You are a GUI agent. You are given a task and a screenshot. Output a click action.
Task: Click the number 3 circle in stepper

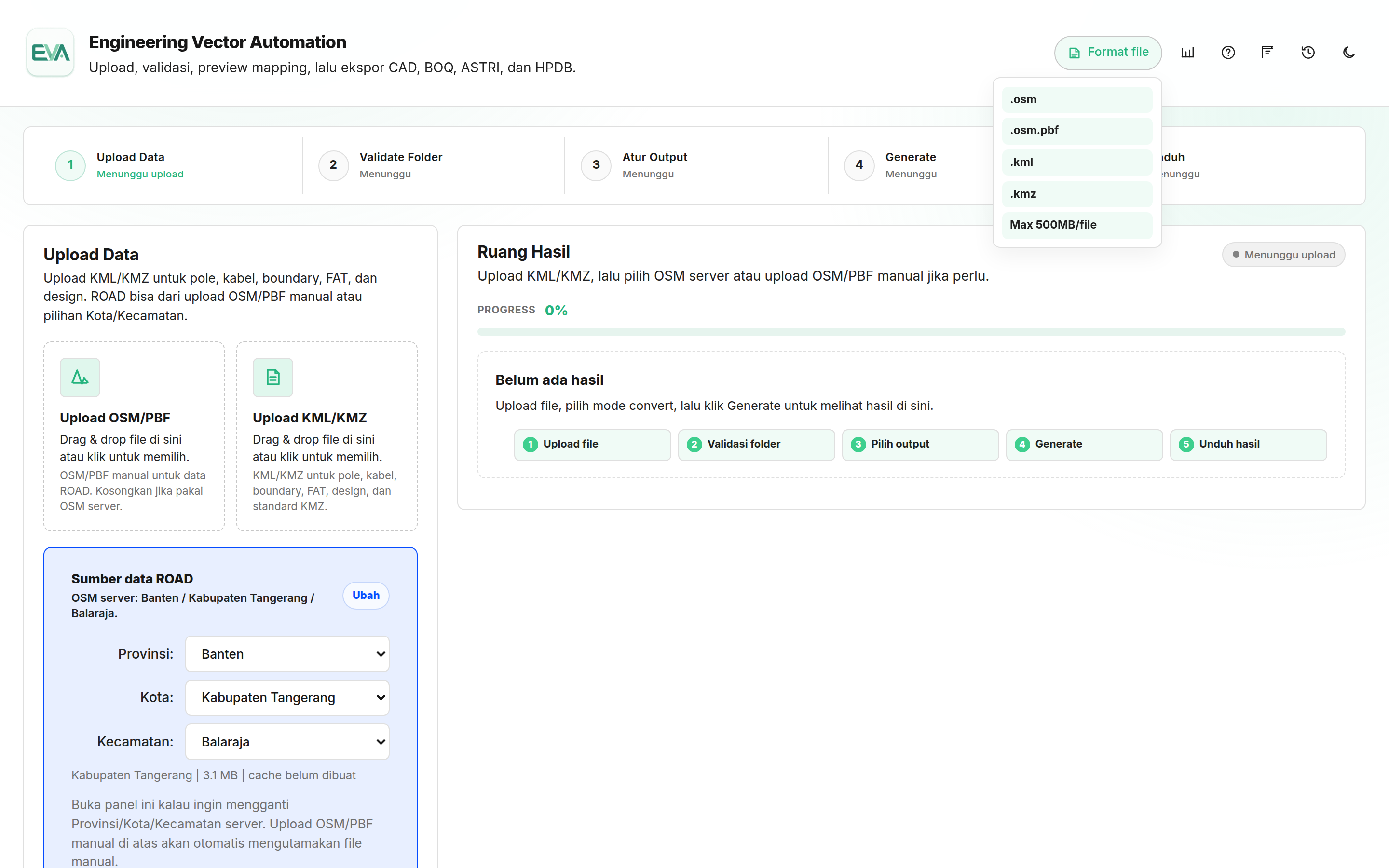[x=596, y=165]
